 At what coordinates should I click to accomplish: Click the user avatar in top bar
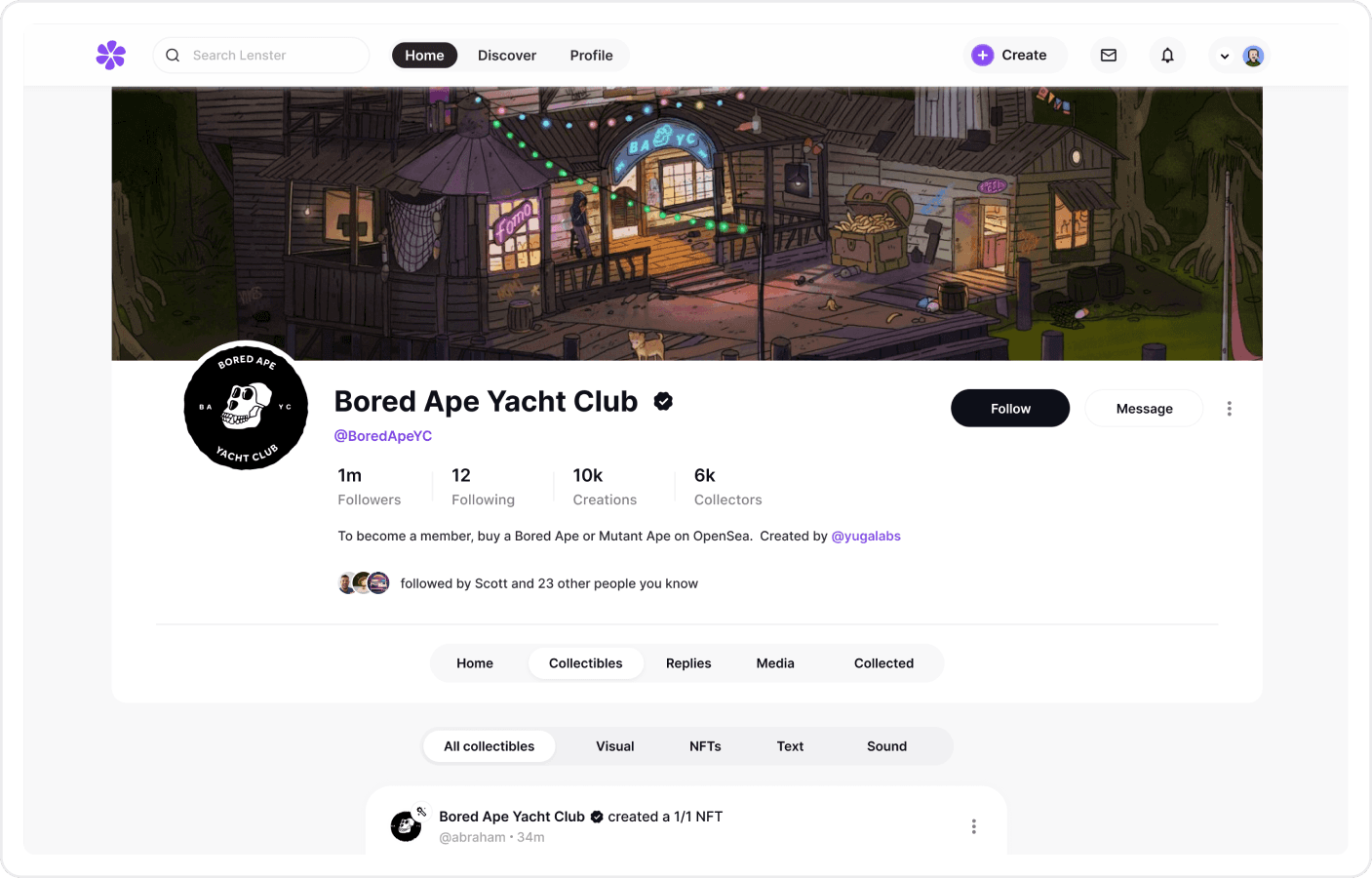tap(1253, 56)
